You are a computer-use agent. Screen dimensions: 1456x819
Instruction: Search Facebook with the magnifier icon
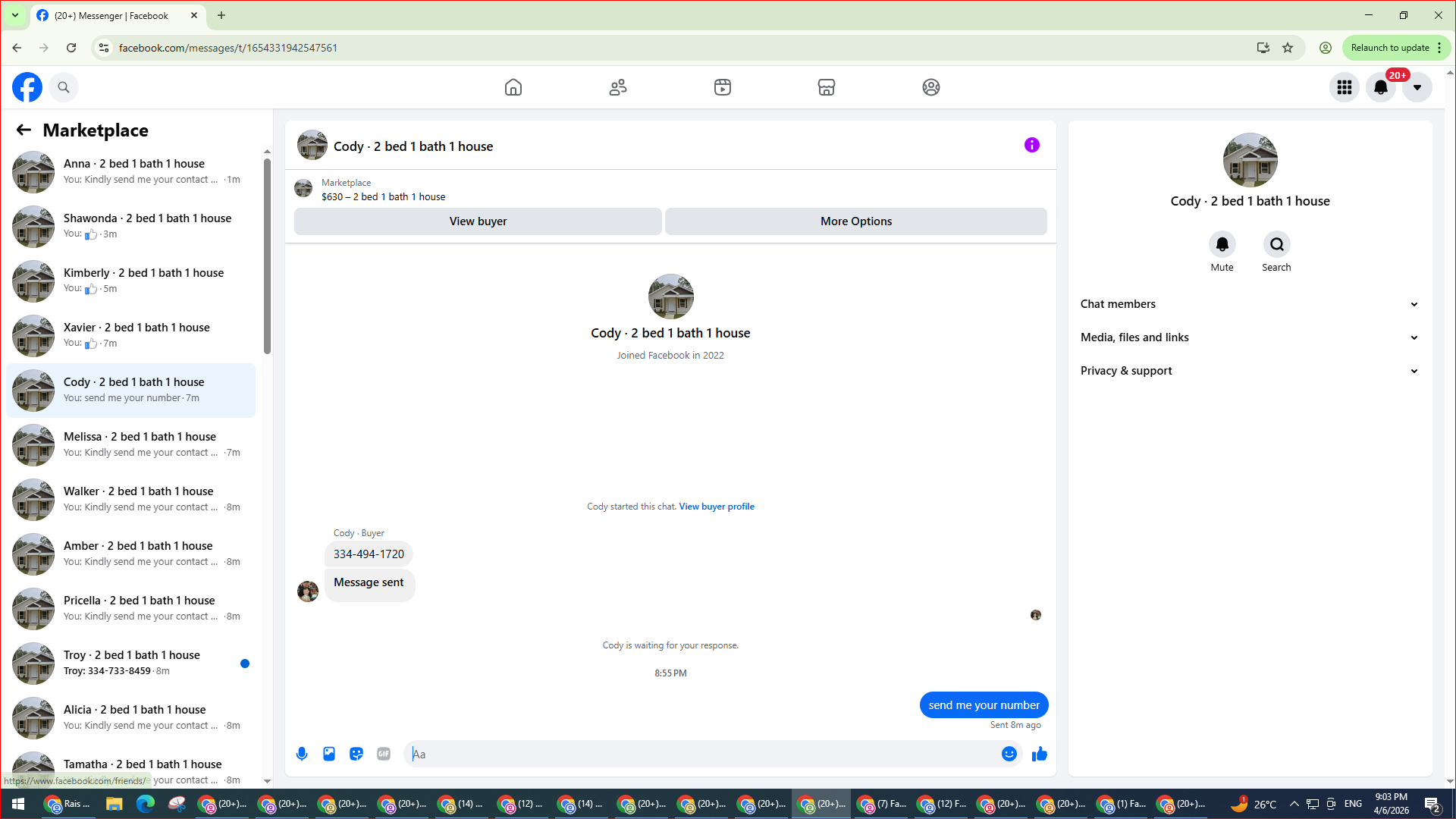click(x=64, y=87)
